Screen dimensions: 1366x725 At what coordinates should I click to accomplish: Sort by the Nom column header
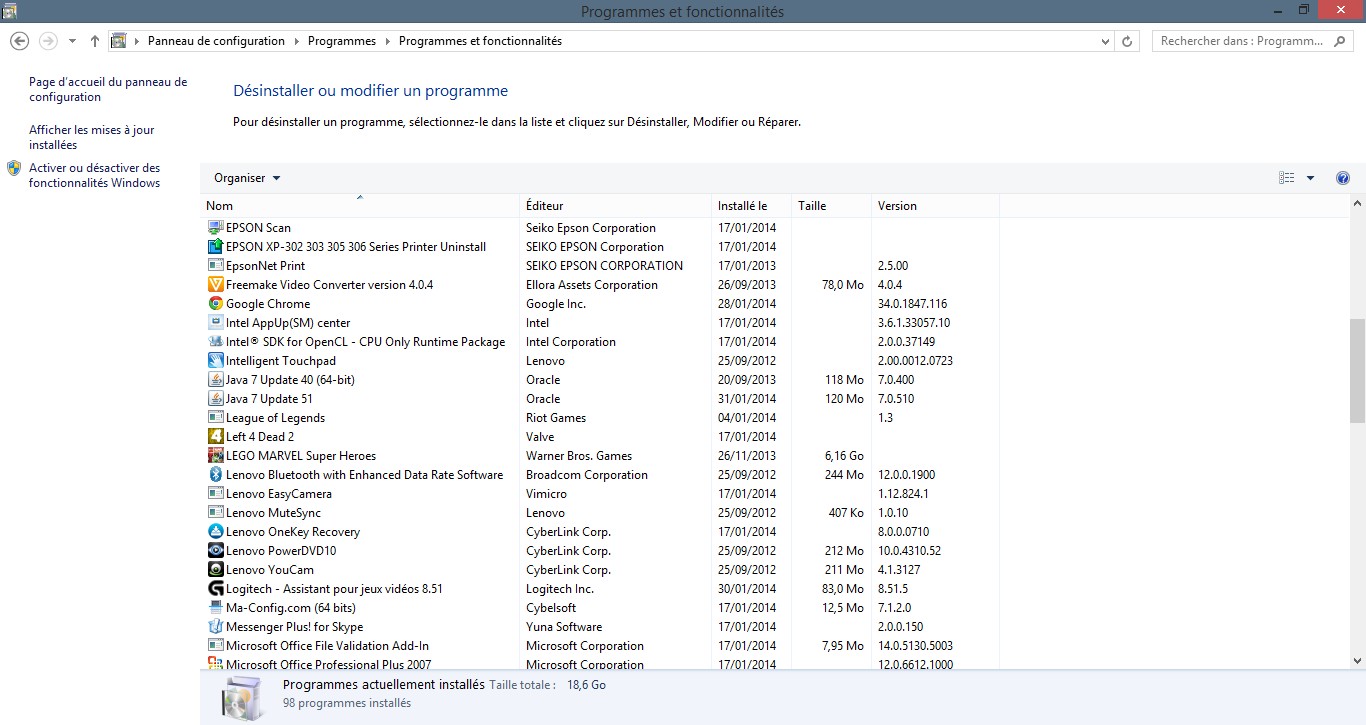point(359,205)
